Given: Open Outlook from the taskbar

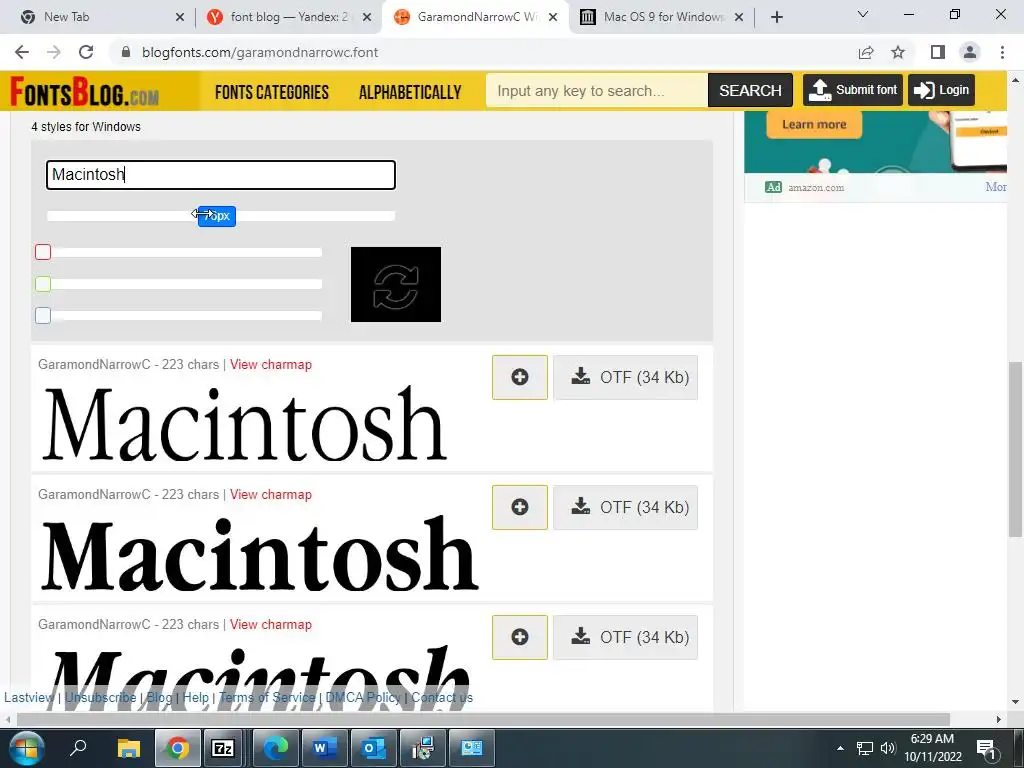Looking at the screenshot, I should (x=373, y=748).
